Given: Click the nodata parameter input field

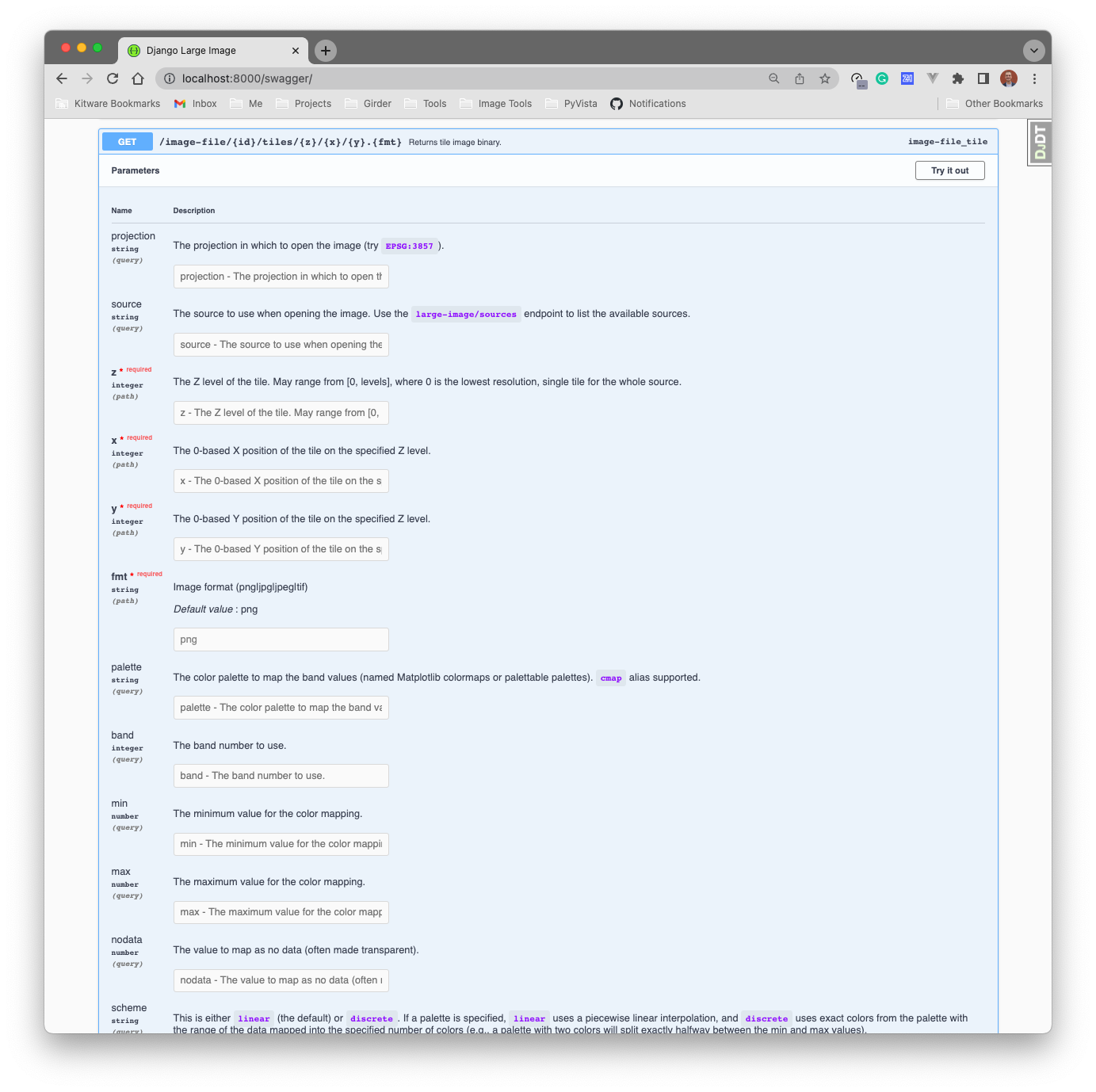Looking at the screenshot, I should (281, 980).
